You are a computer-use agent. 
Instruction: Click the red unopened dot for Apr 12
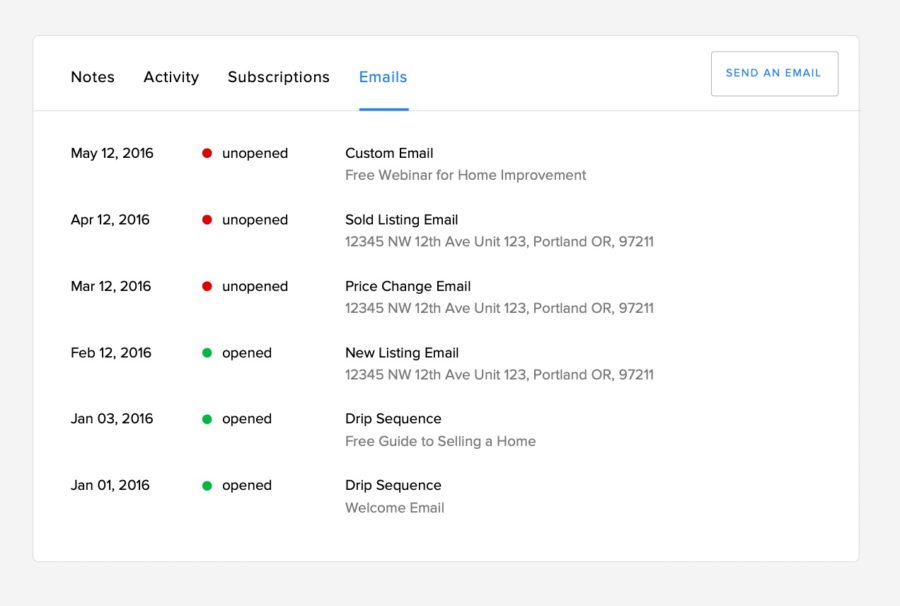(x=207, y=220)
